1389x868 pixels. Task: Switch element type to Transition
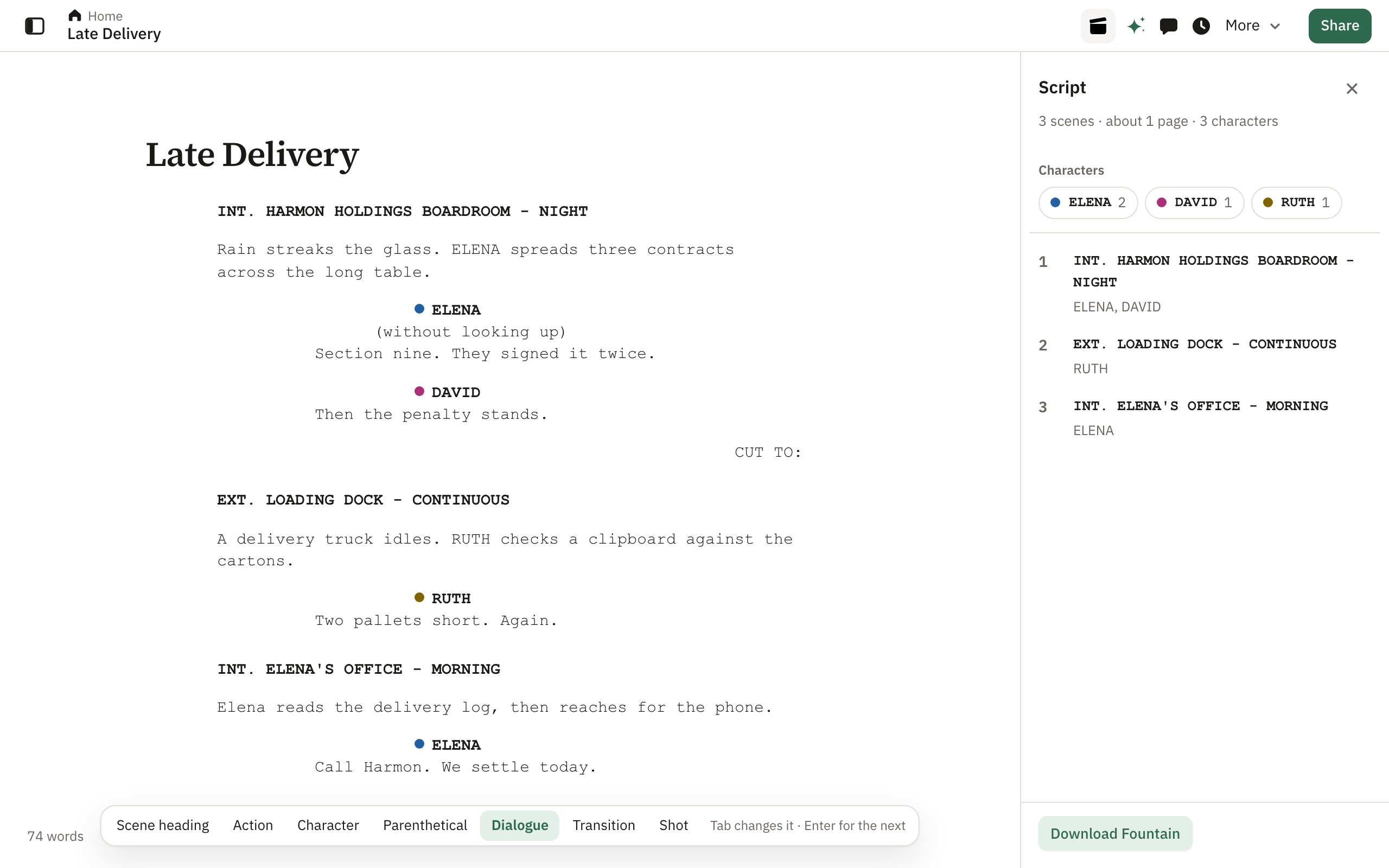[x=604, y=826]
